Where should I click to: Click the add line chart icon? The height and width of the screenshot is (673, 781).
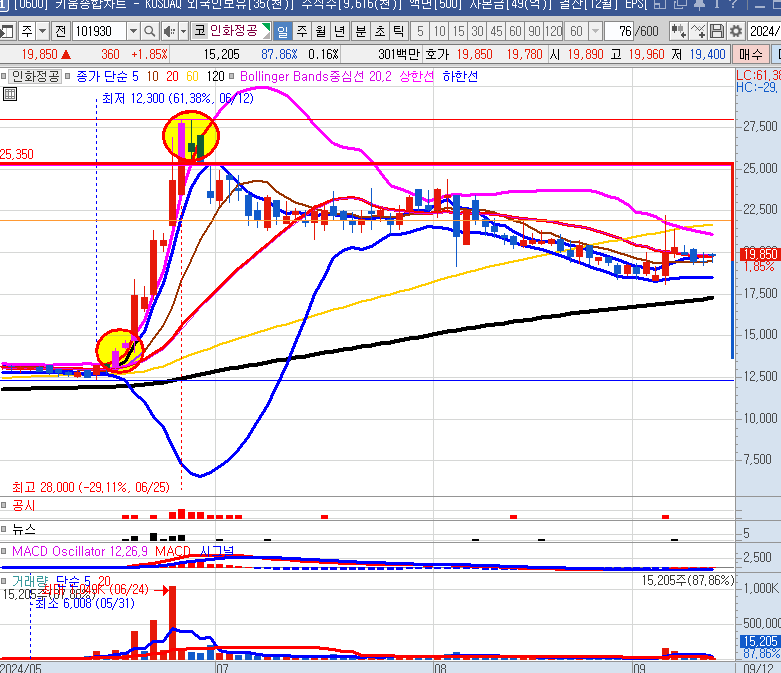pyautogui.click(x=697, y=31)
